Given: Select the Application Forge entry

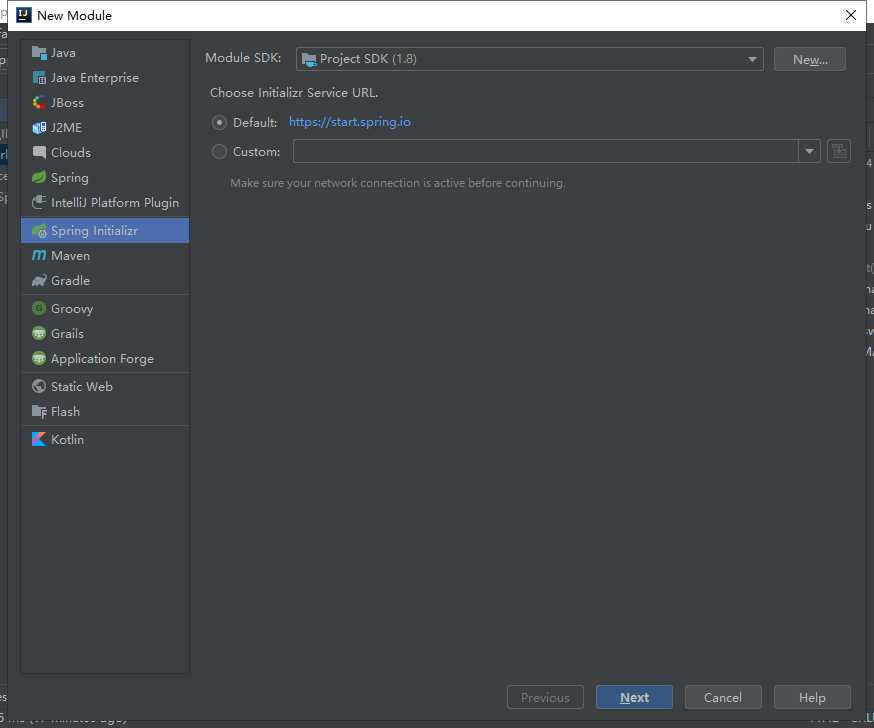Looking at the screenshot, I should [105, 358].
